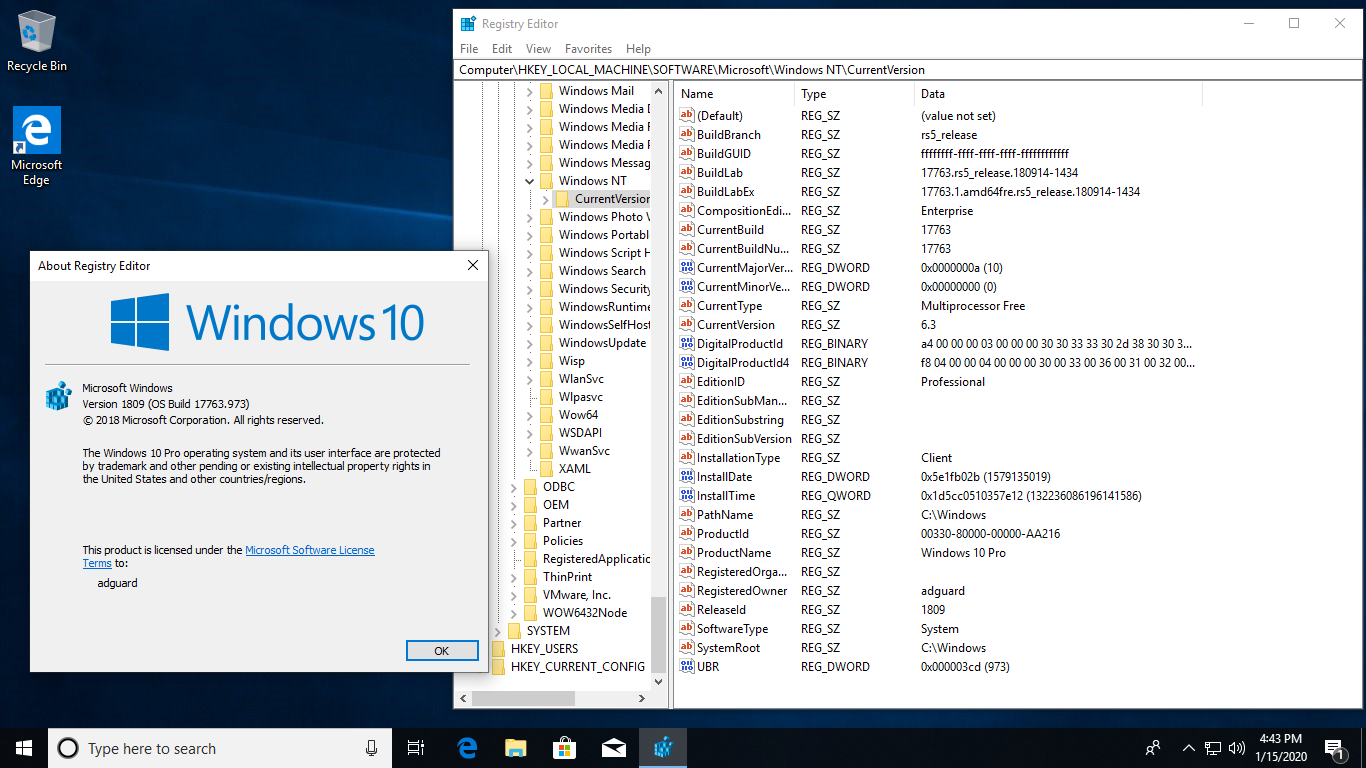Open the Edit menu
The height and width of the screenshot is (768, 1366).
502,48
